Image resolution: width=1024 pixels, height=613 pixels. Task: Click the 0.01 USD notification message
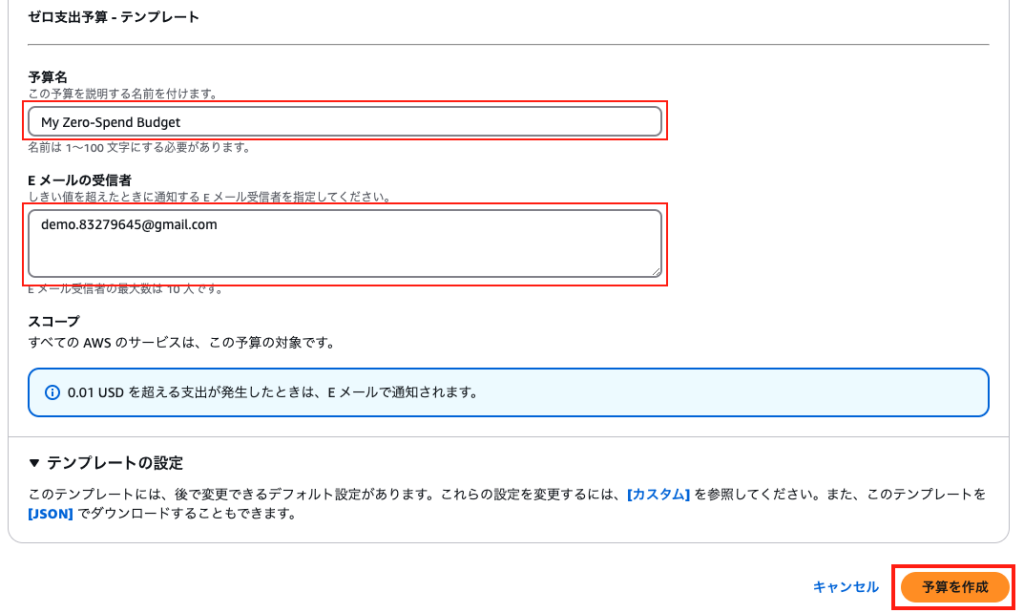point(273,392)
